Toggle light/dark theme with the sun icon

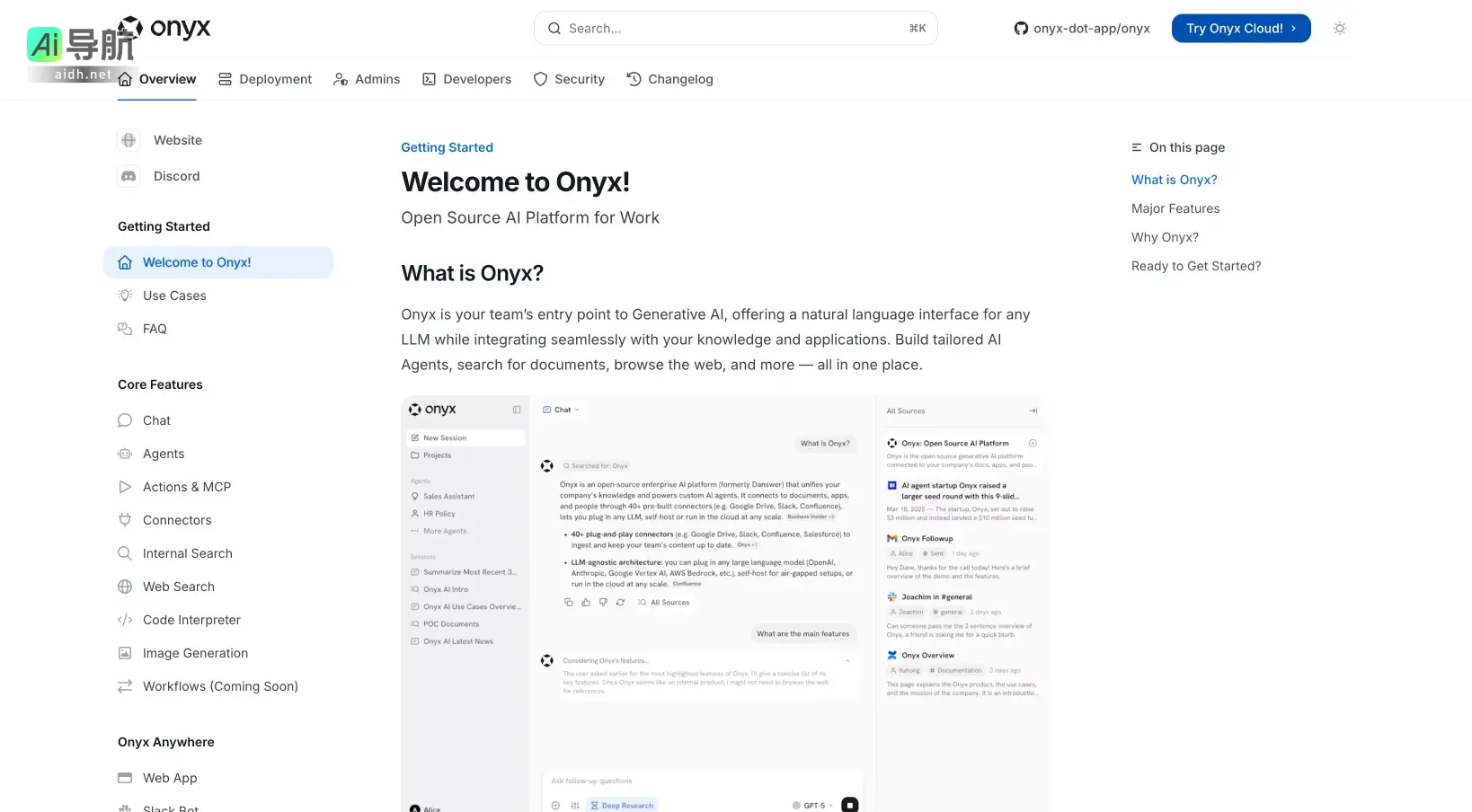pyautogui.click(x=1340, y=28)
